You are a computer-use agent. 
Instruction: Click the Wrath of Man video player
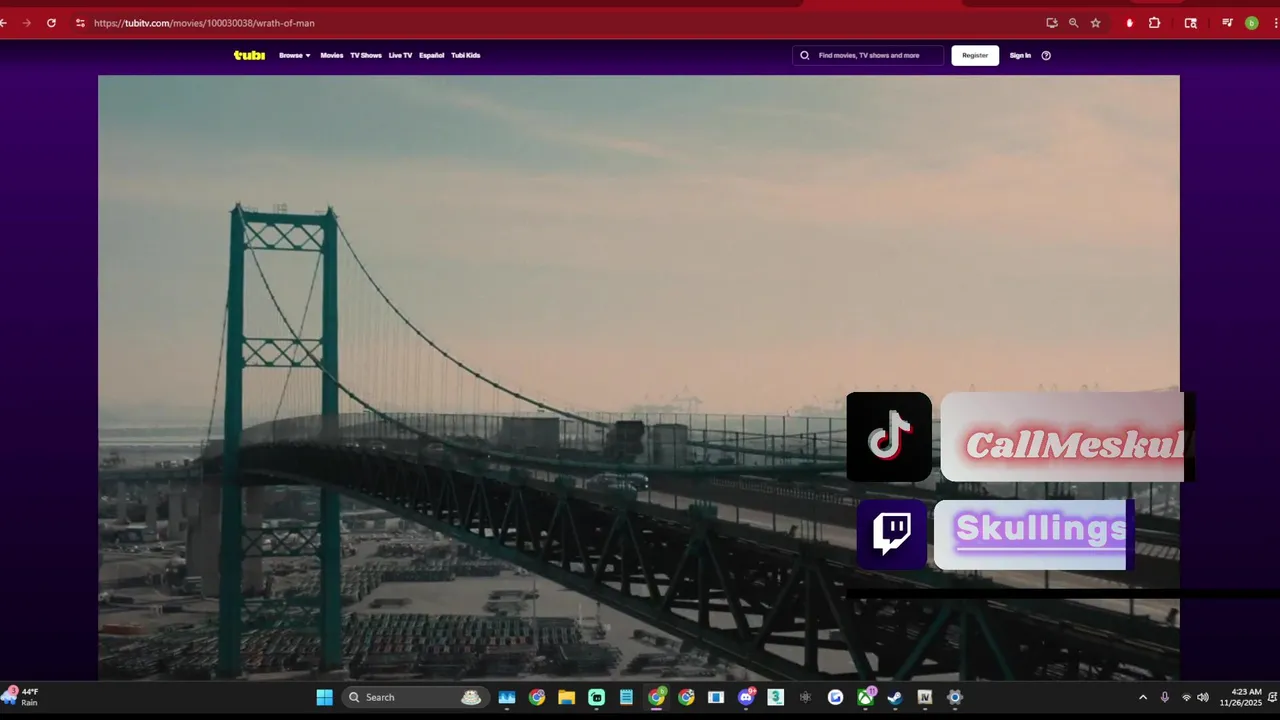point(639,378)
